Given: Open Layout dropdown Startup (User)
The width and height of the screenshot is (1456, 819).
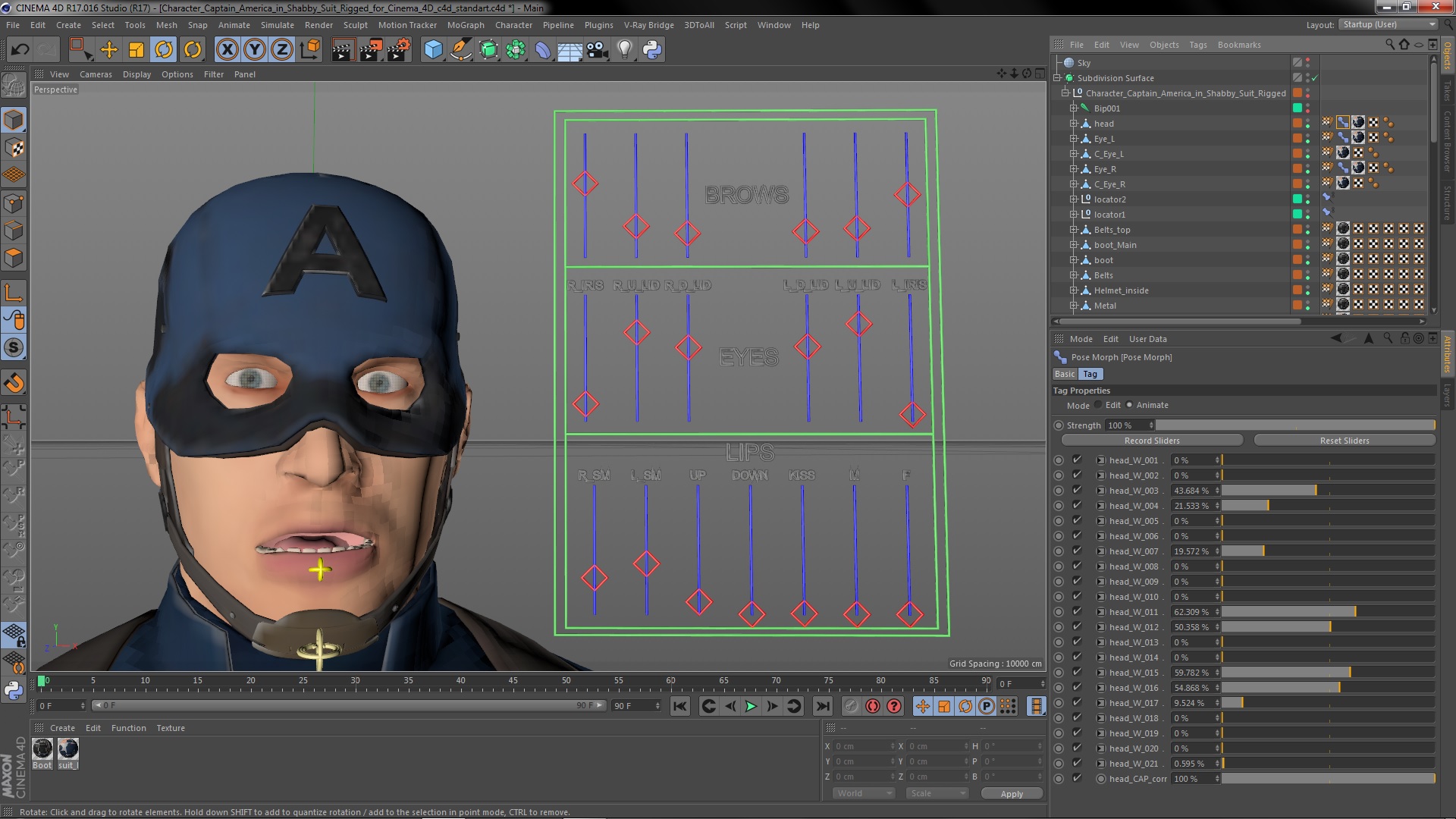Looking at the screenshot, I should (1389, 24).
